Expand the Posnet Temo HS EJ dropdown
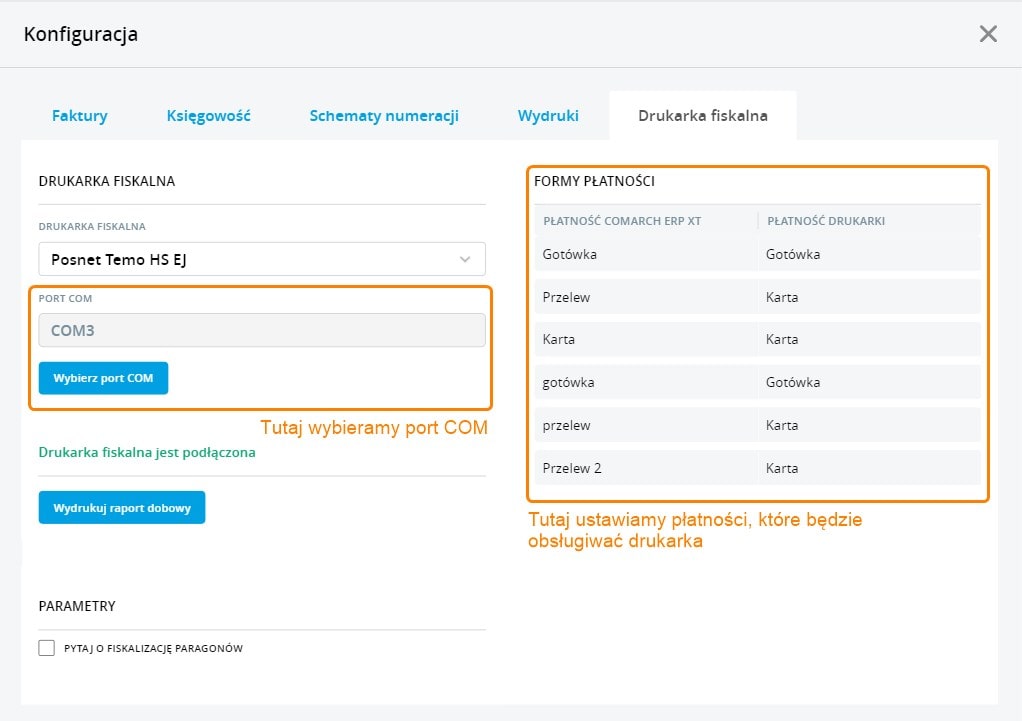This screenshot has width=1022, height=721. point(261,260)
